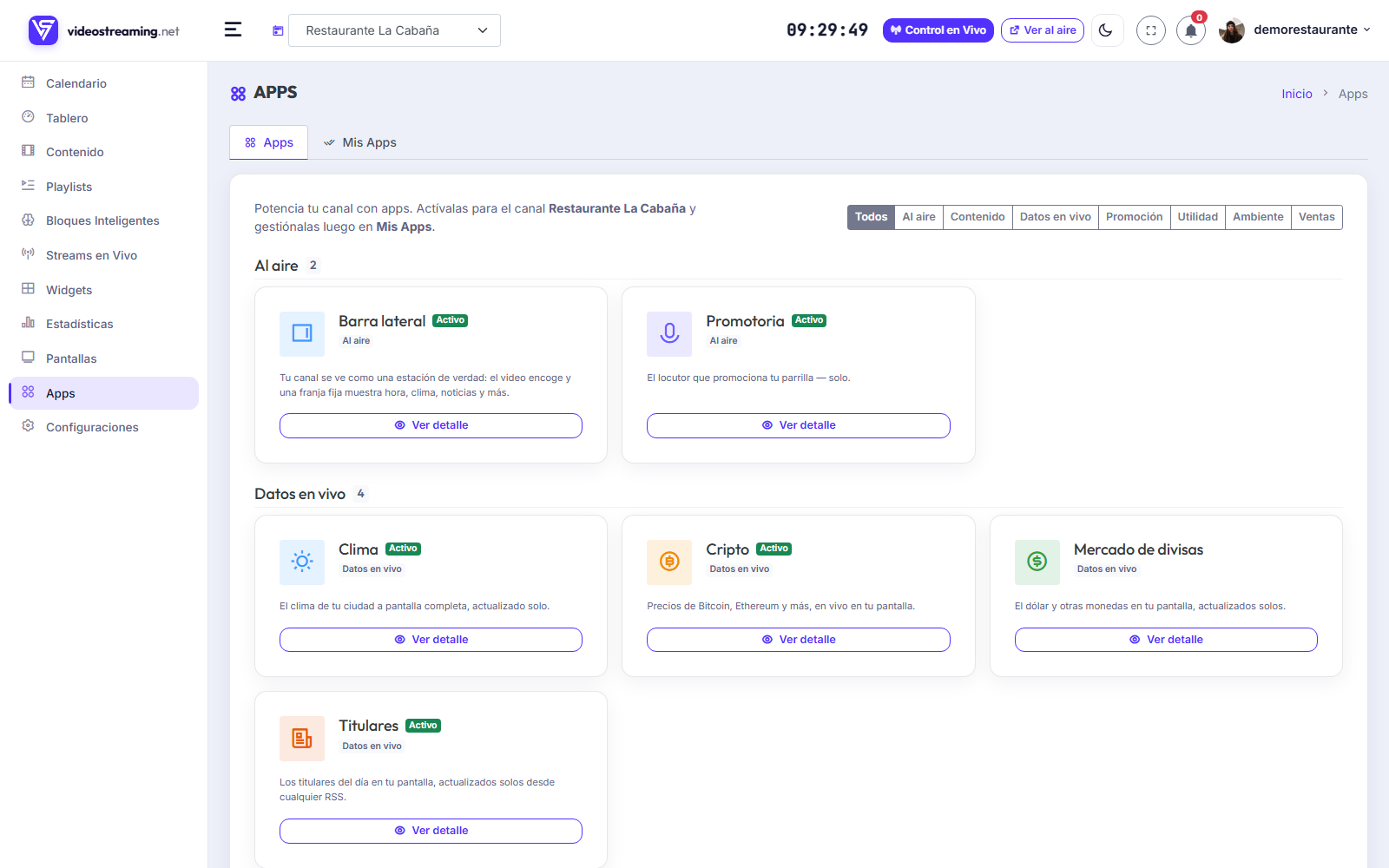The height and width of the screenshot is (868, 1389).
Task: Open Bloques Inteligentes section
Action: coord(103,220)
